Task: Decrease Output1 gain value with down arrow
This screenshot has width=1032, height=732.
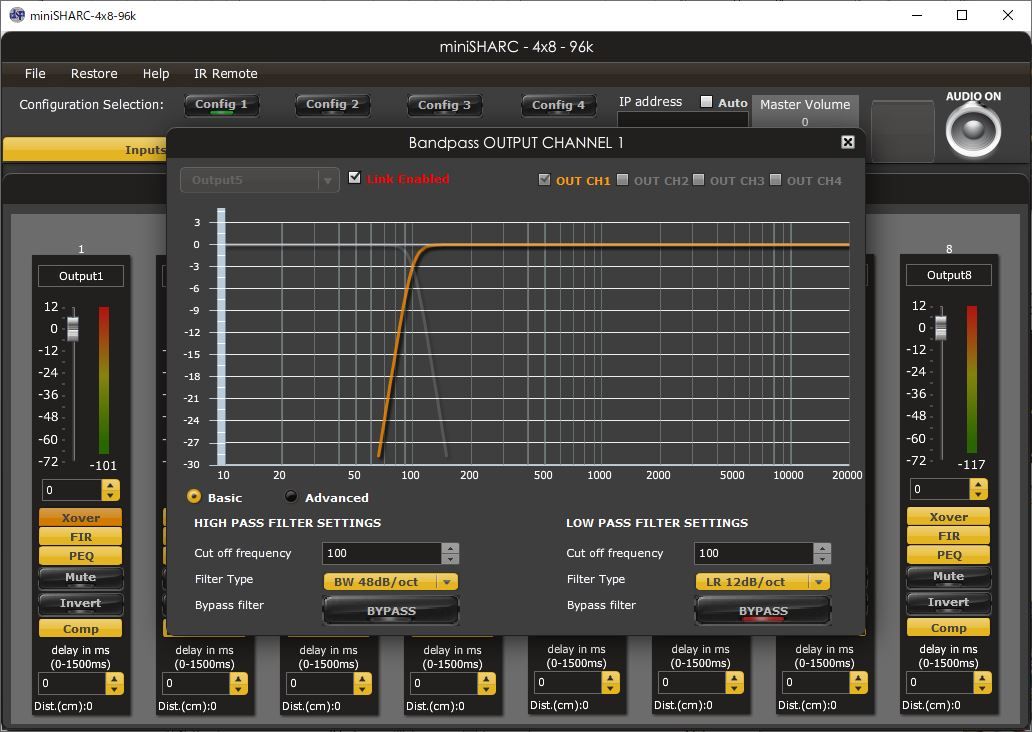Action: click(x=111, y=495)
